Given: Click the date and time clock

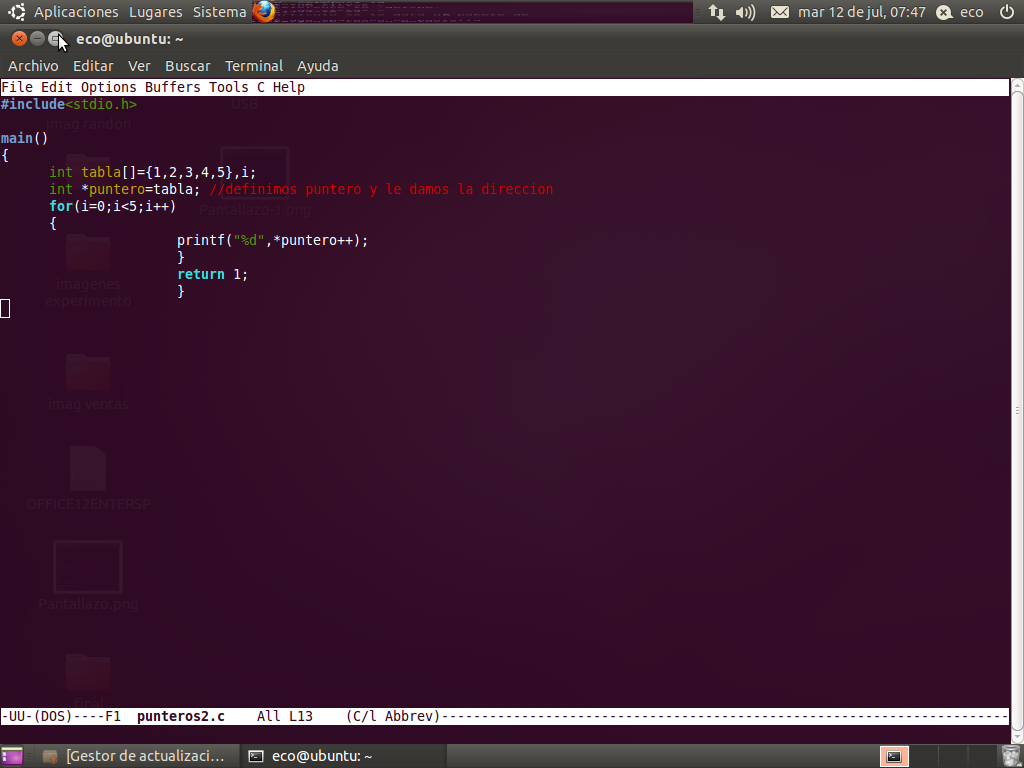Looking at the screenshot, I should click(861, 12).
